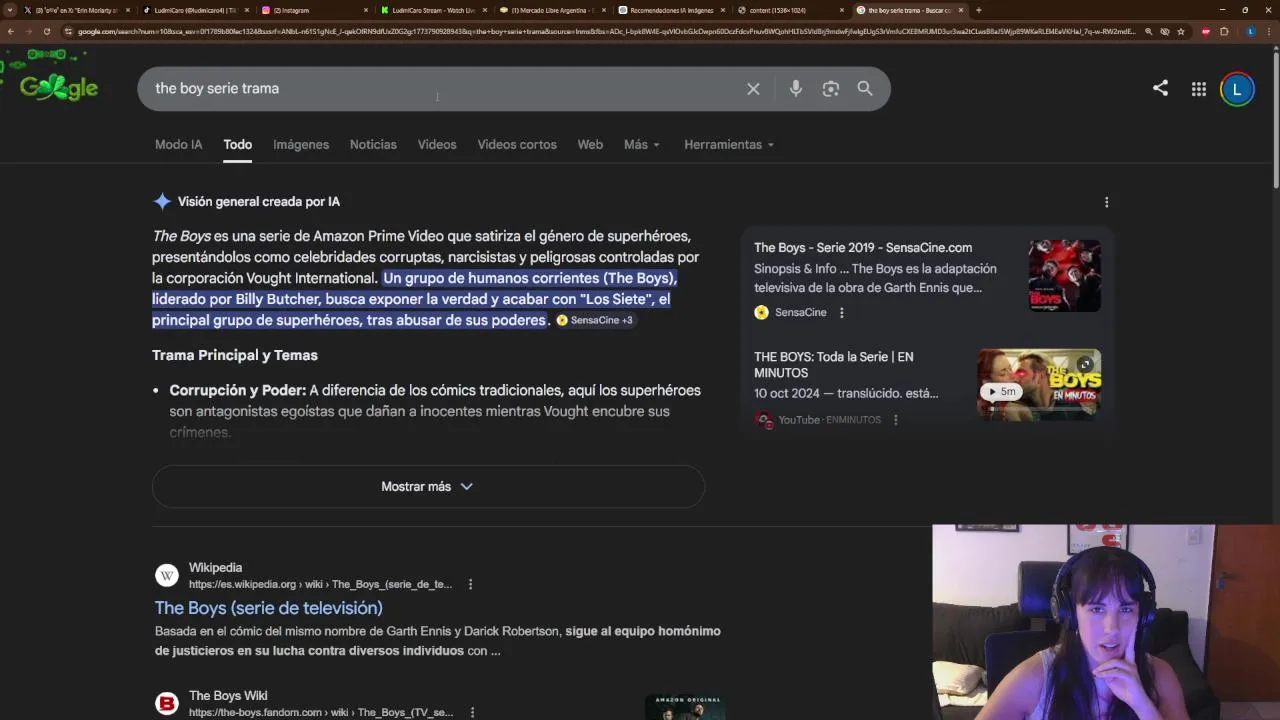Switch to Modo IA tab
The height and width of the screenshot is (720, 1280).
pyautogui.click(x=178, y=145)
